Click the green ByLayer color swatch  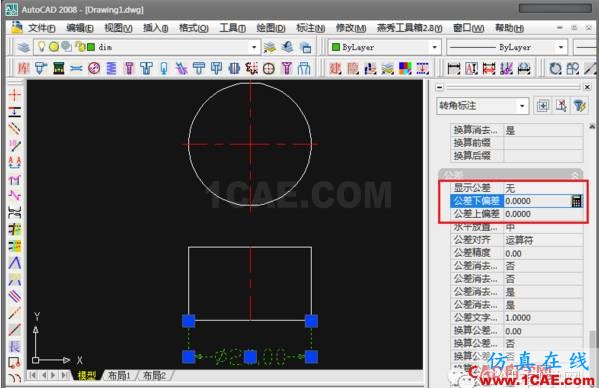336,47
